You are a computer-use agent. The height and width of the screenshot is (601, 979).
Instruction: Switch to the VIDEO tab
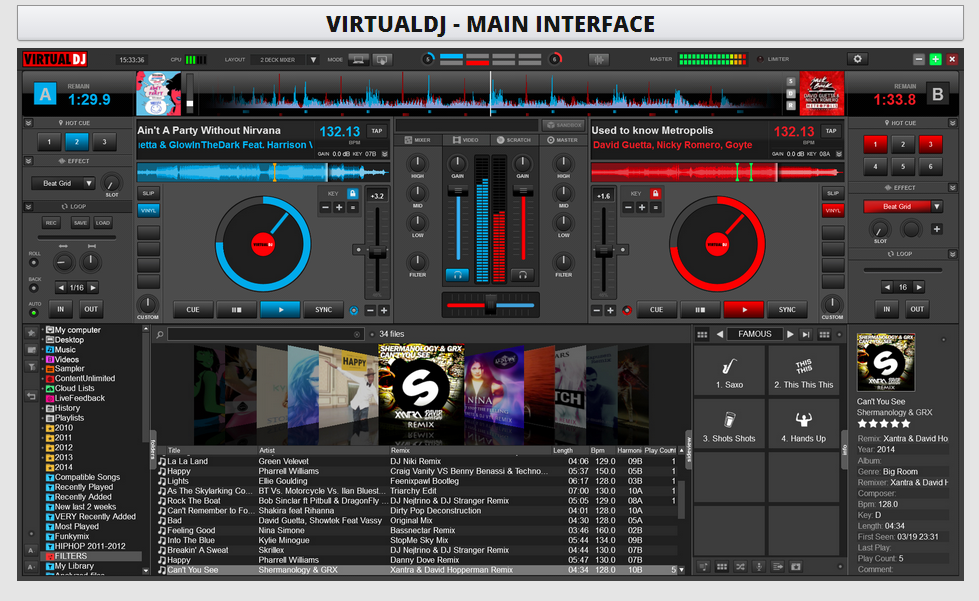[466, 140]
